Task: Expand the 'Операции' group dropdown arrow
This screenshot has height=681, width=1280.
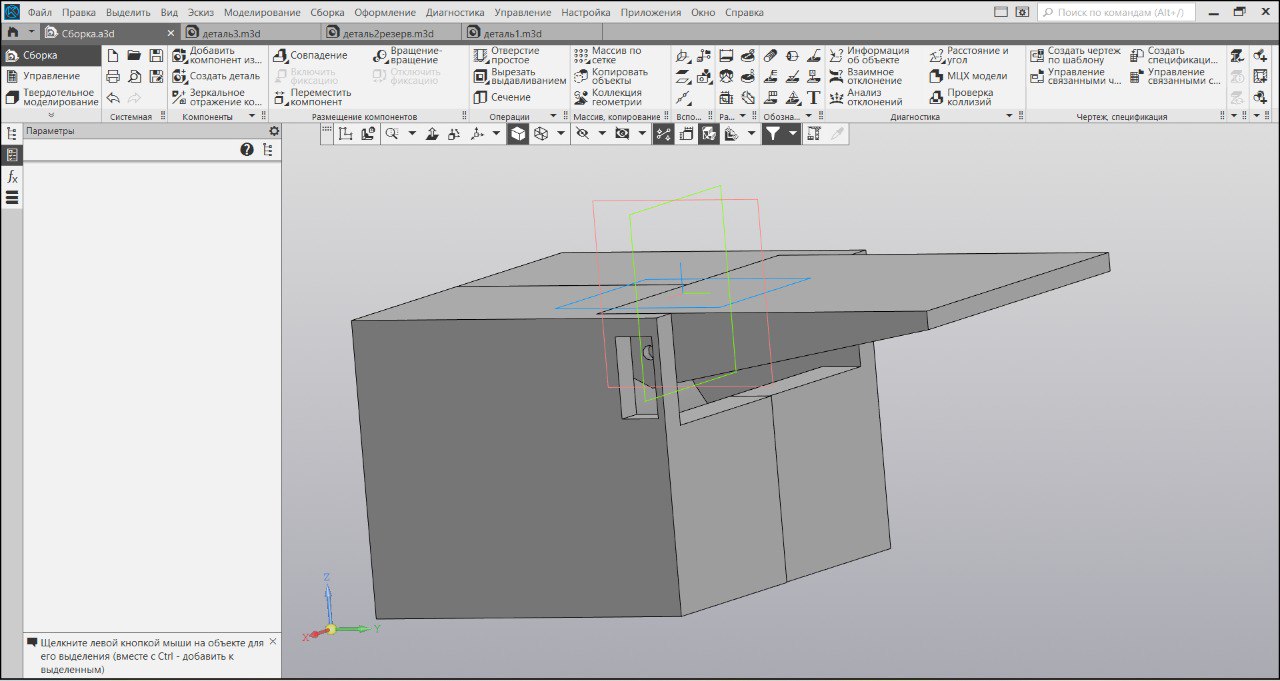Action: tap(552, 117)
